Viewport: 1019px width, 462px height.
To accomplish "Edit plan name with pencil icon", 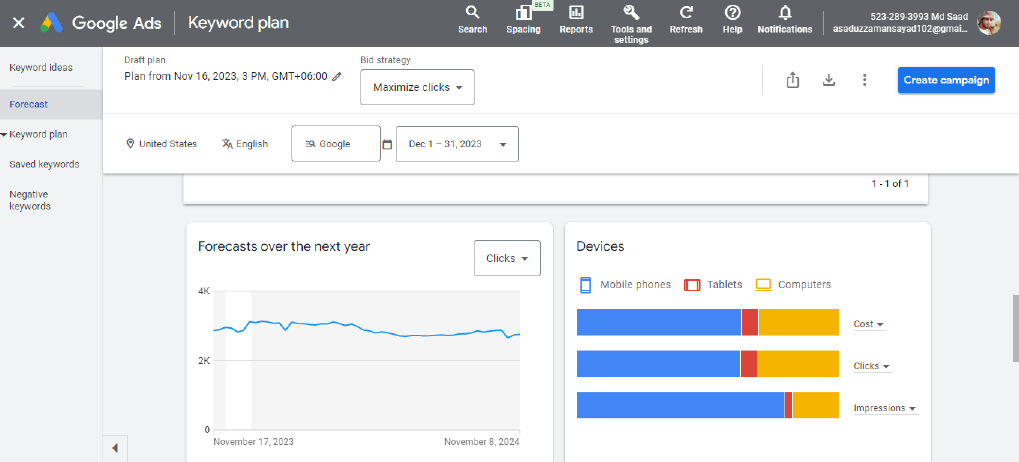I will pyautogui.click(x=336, y=76).
